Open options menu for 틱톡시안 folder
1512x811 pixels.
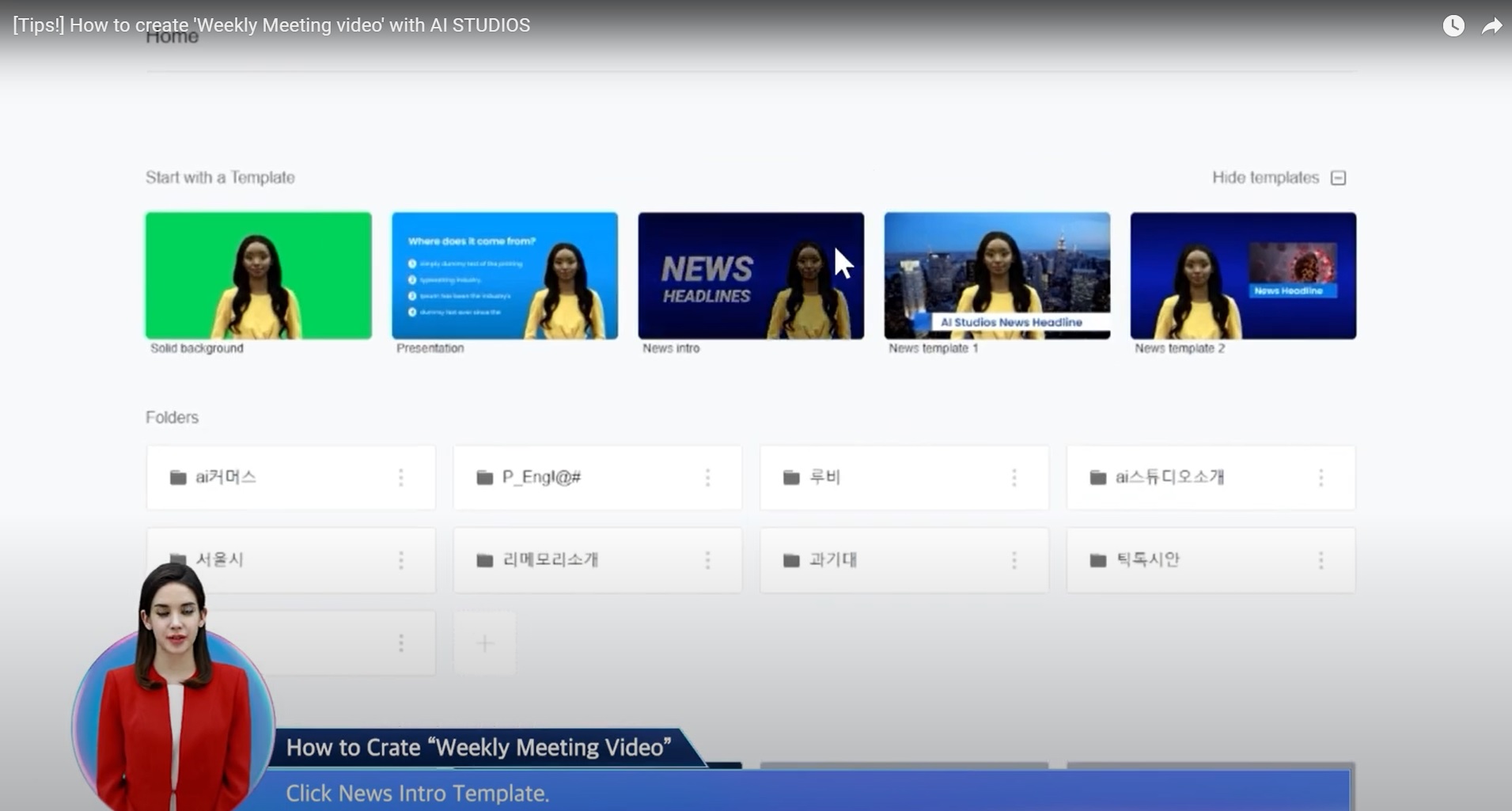pos(1321,560)
